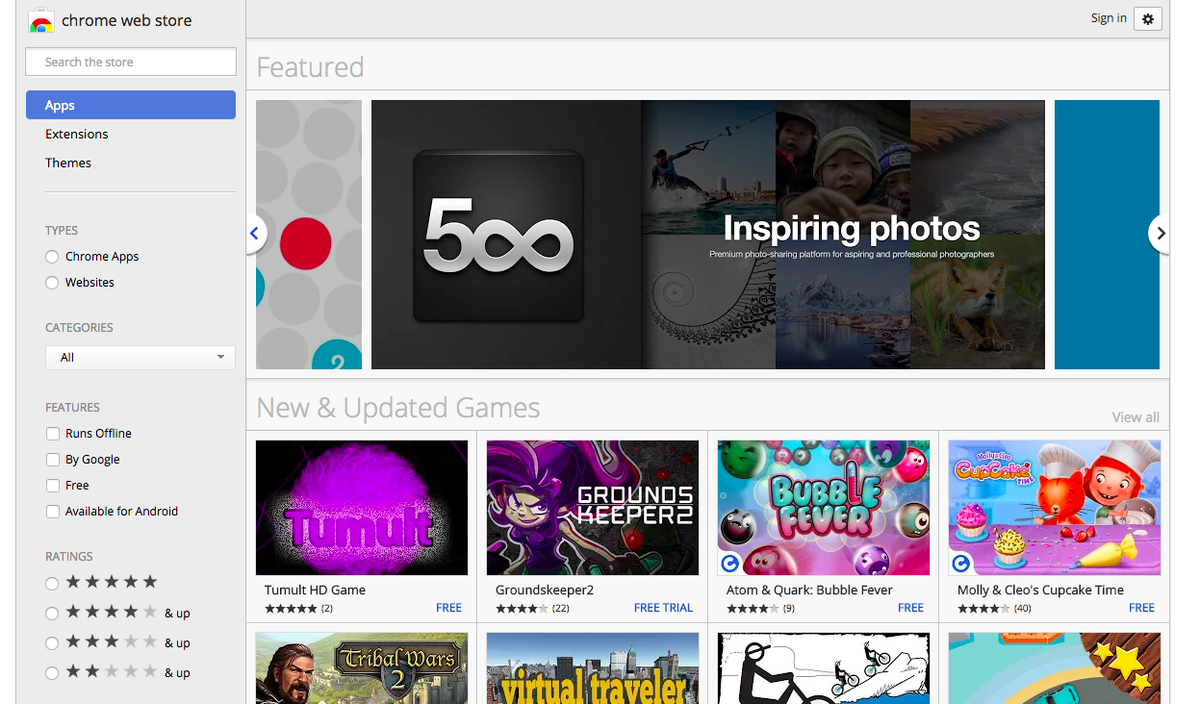The width and height of the screenshot is (1200, 704).
Task: Select Websites type radio button
Action: pyautogui.click(x=52, y=283)
